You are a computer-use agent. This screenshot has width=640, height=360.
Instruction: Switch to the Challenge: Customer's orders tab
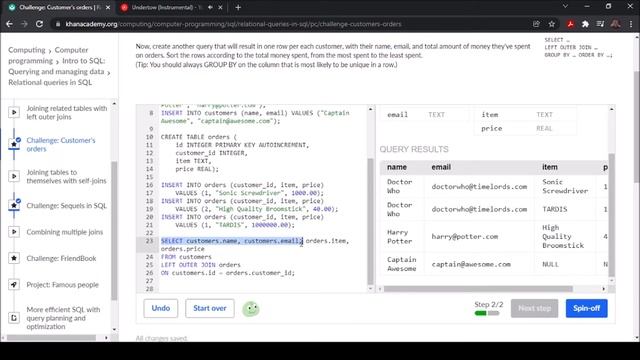point(59,7)
